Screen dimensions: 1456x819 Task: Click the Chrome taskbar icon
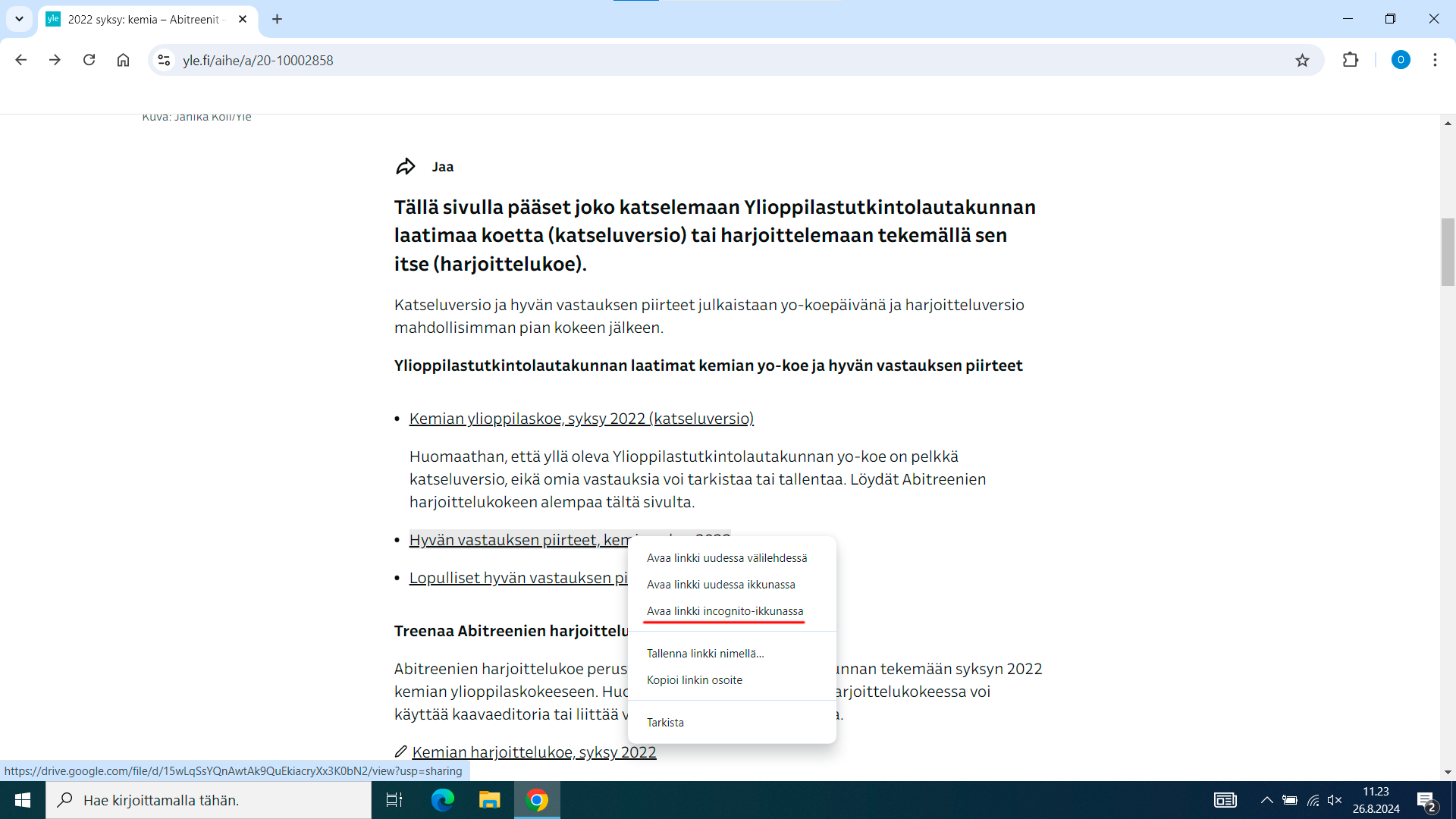point(537,800)
